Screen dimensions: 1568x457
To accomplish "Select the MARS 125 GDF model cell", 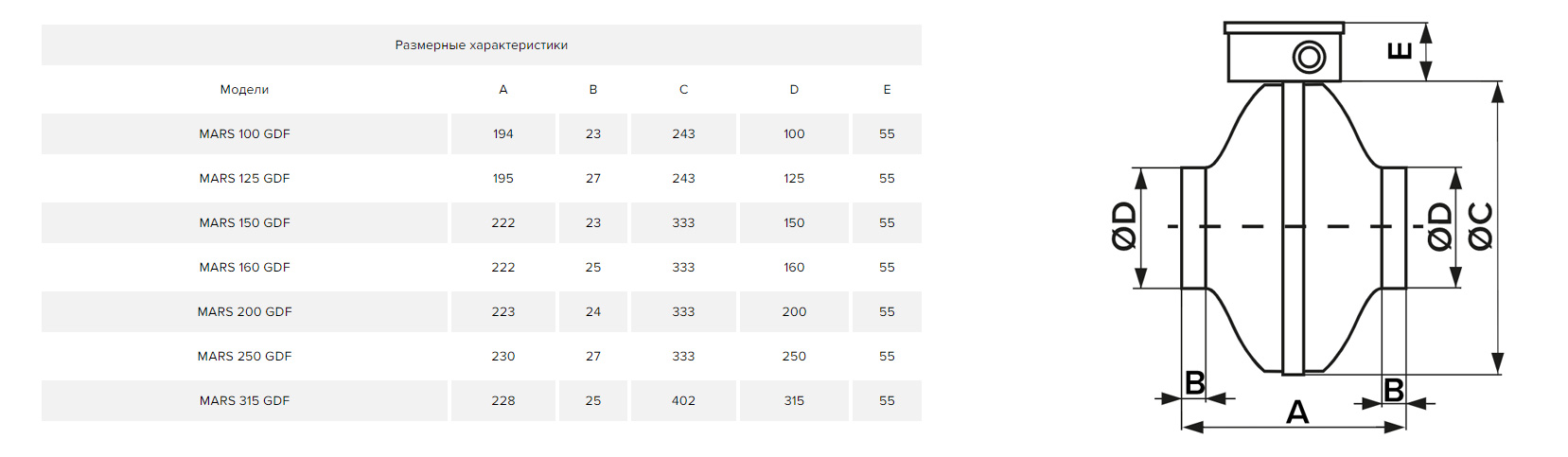I will point(244,179).
